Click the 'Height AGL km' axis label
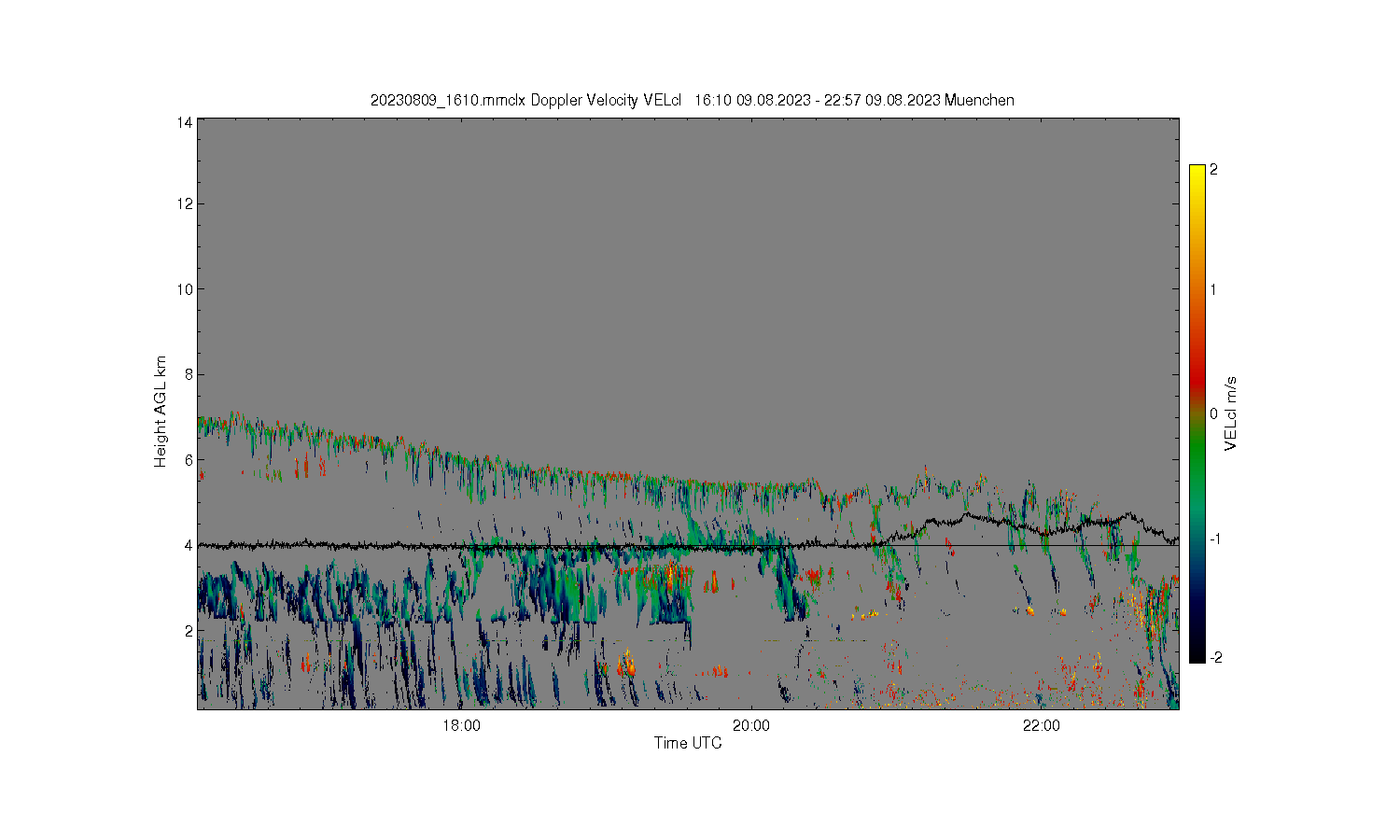 [161, 412]
